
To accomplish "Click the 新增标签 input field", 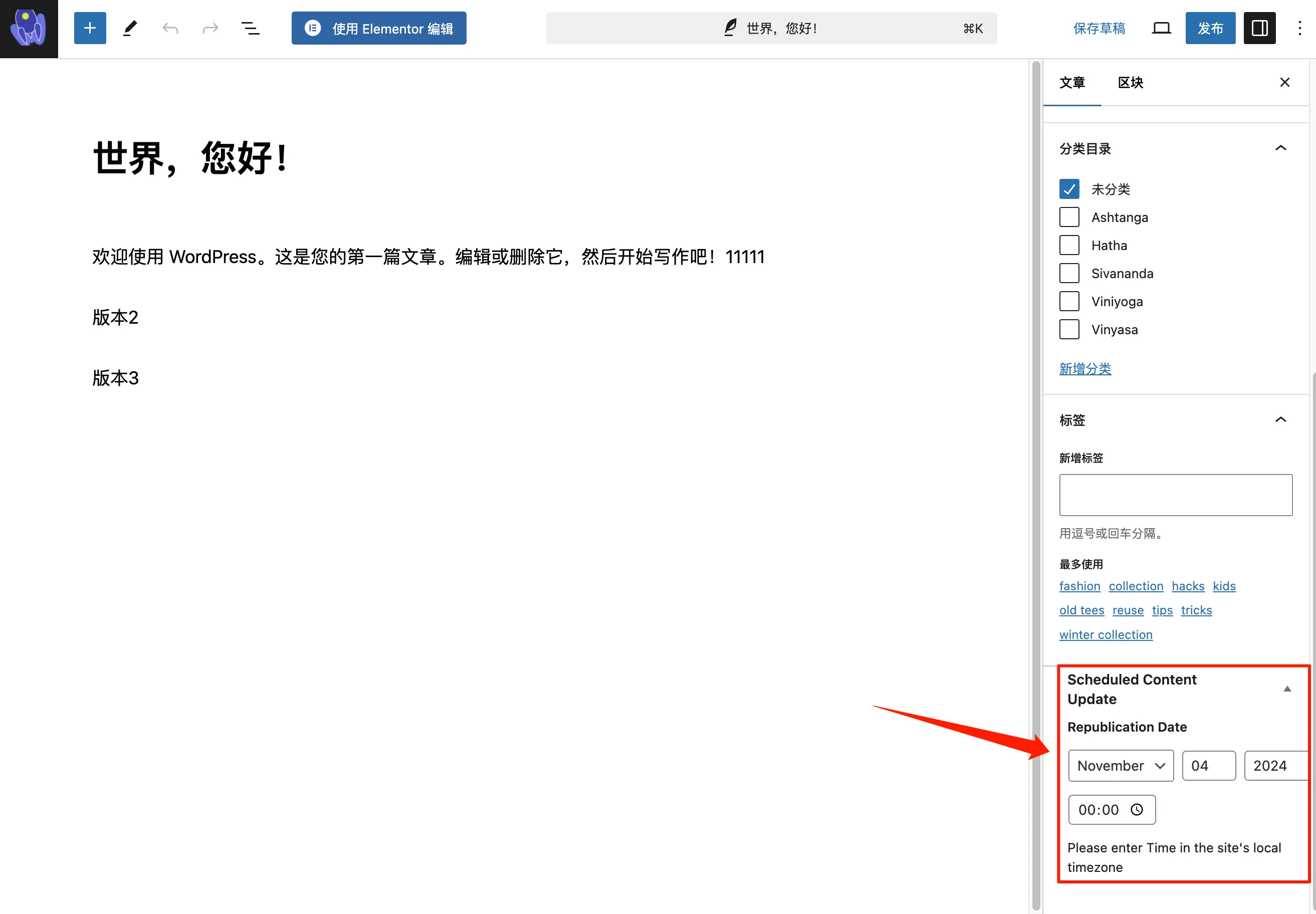I will (x=1176, y=495).
